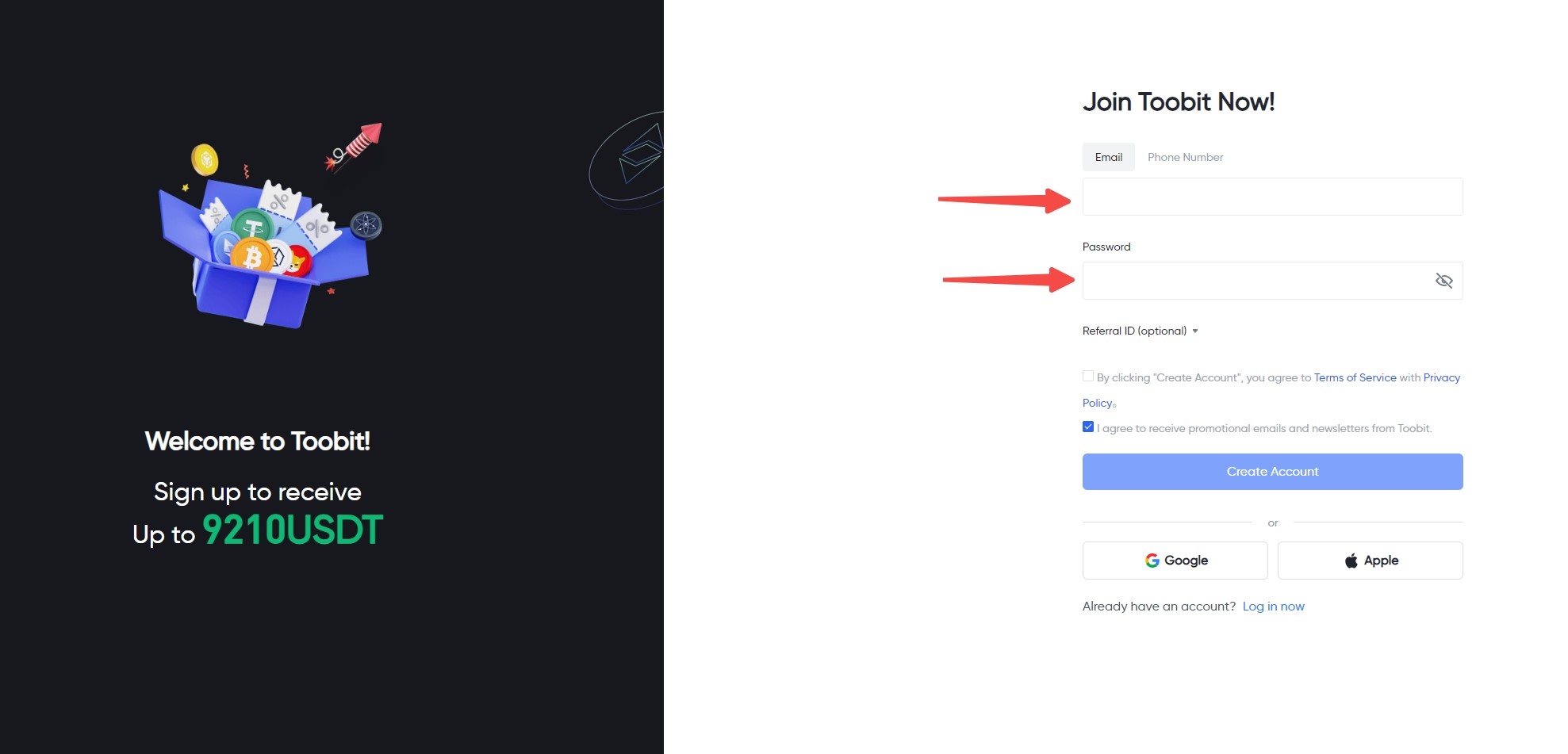Image resolution: width=1568 pixels, height=754 pixels.
Task: Open the Terms of Service link
Action: coord(1355,377)
